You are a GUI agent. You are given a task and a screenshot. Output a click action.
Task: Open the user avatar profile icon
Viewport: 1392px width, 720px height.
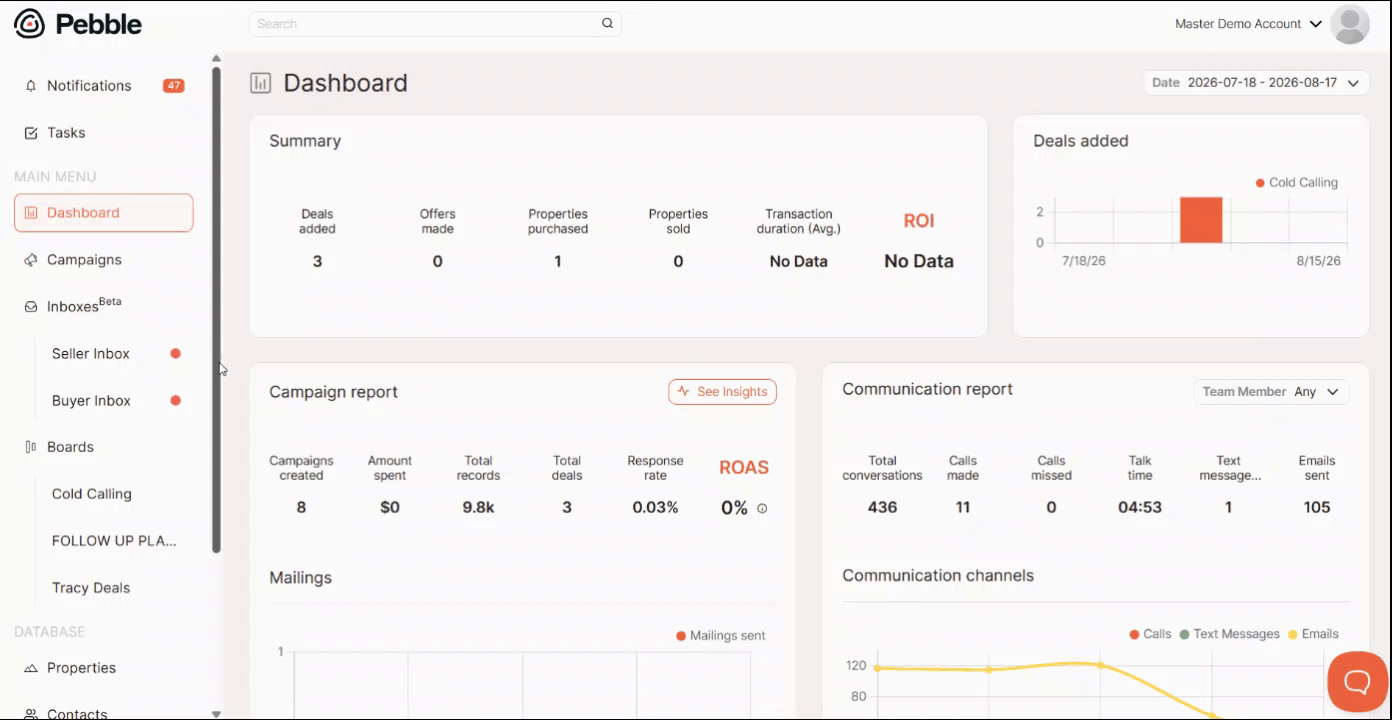(x=1350, y=24)
